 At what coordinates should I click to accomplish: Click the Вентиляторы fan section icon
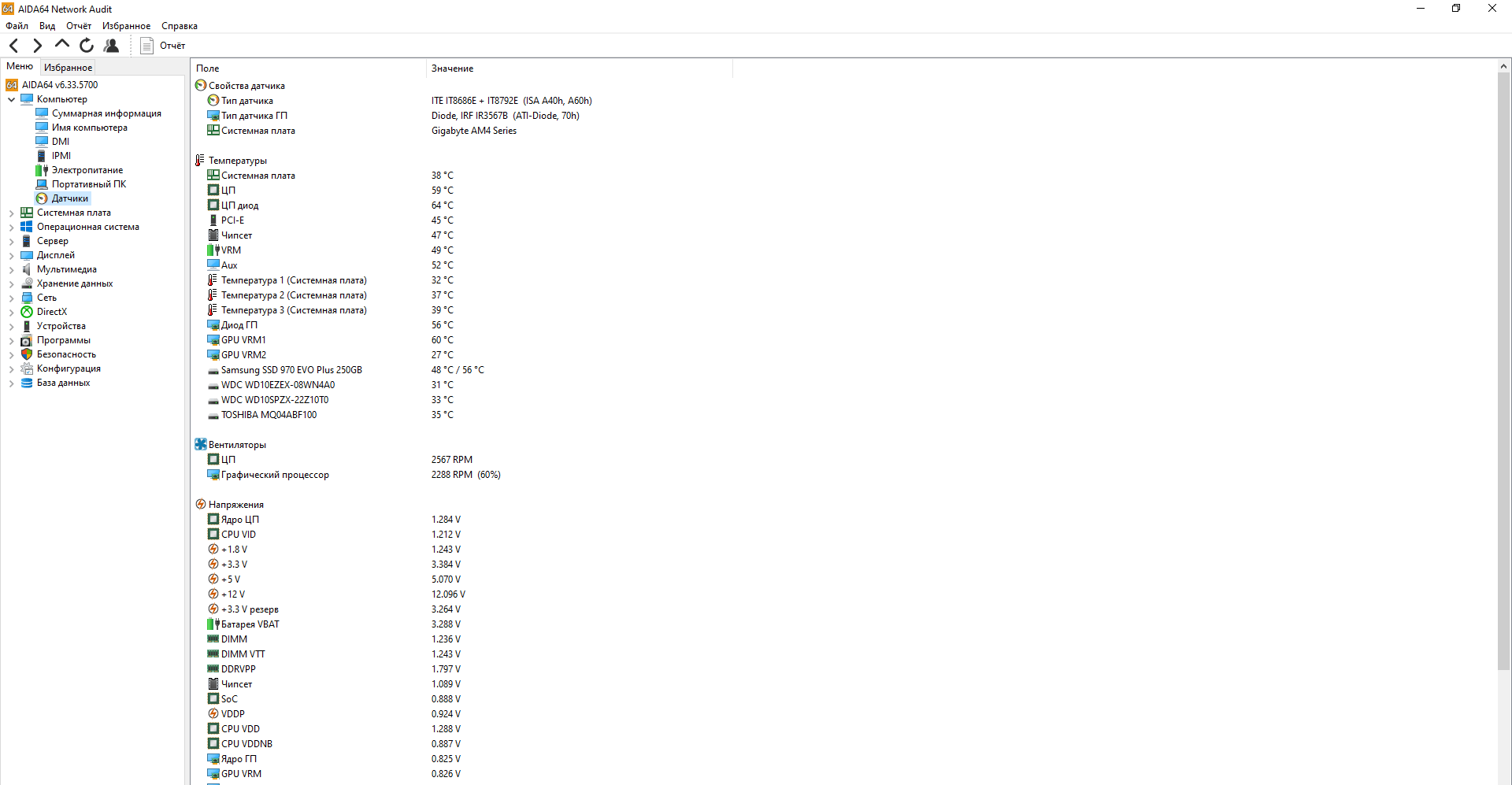coord(200,445)
